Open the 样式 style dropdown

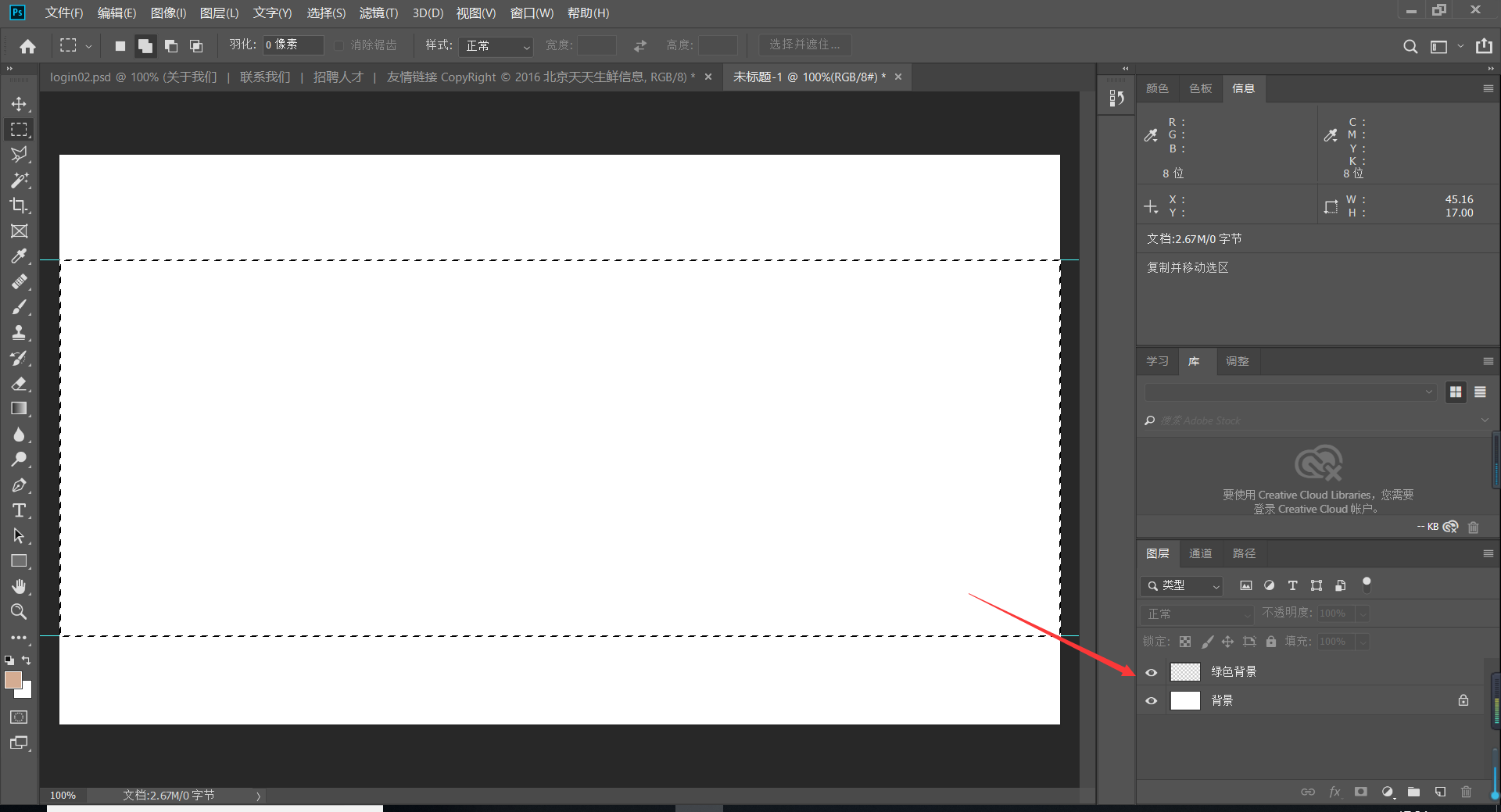tap(496, 46)
